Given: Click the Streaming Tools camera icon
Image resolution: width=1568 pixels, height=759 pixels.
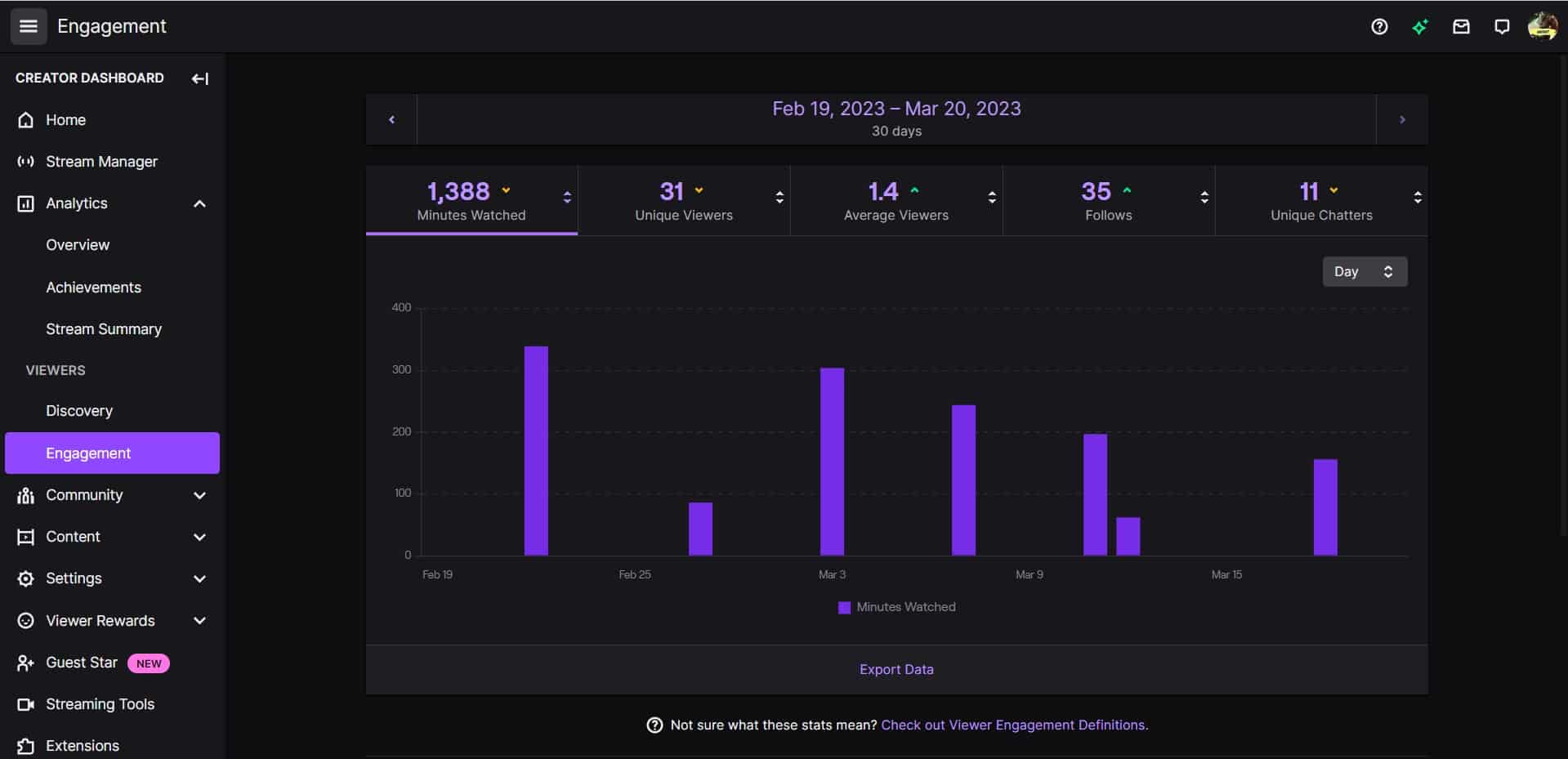Looking at the screenshot, I should [x=25, y=703].
